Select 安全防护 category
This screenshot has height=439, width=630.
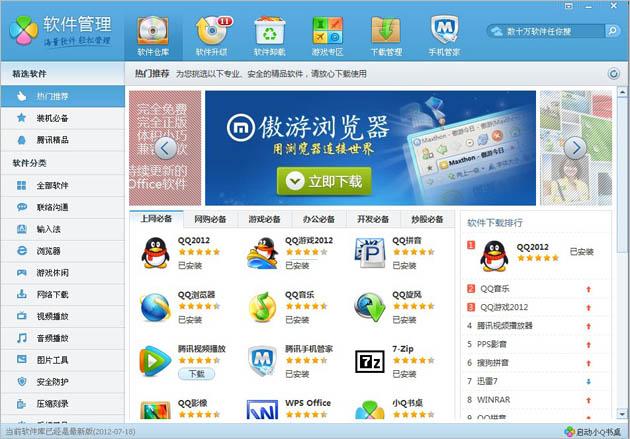pyautogui.click(x=63, y=382)
